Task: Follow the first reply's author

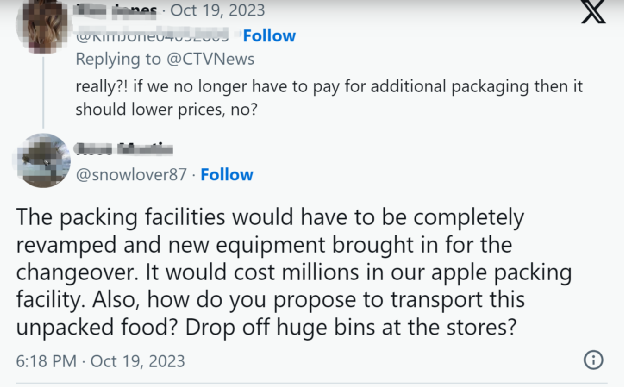Action: pyautogui.click(x=269, y=36)
